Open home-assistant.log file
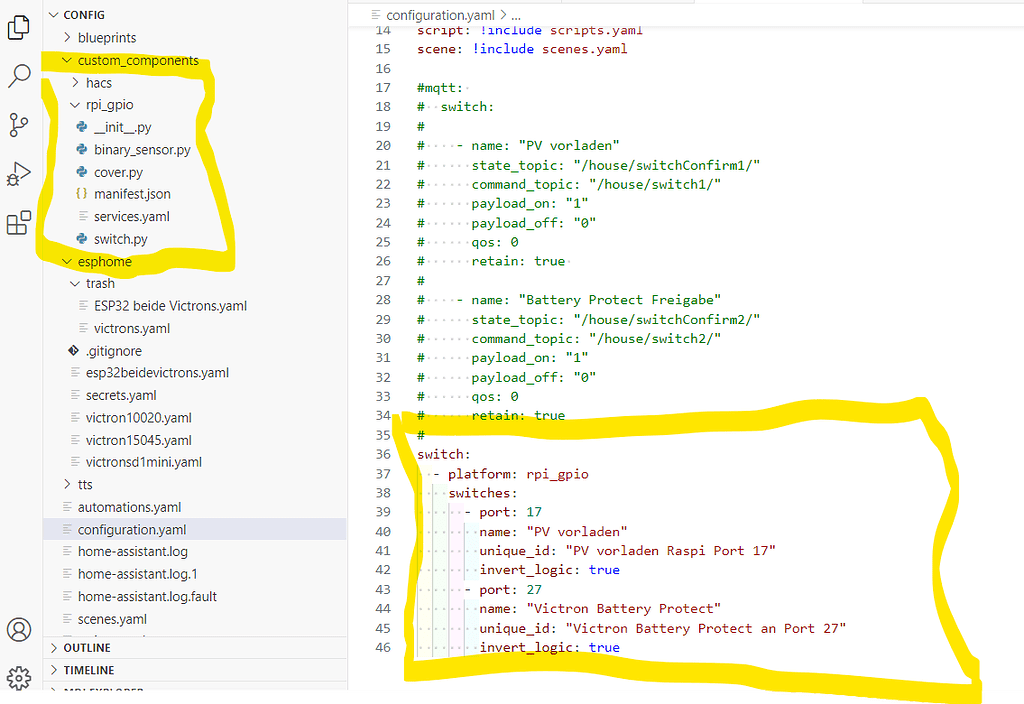The width and height of the screenshot is (1024, 704). click(133, 552)
